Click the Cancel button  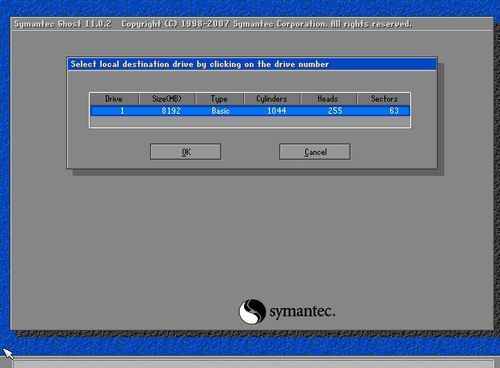(315, 152)
